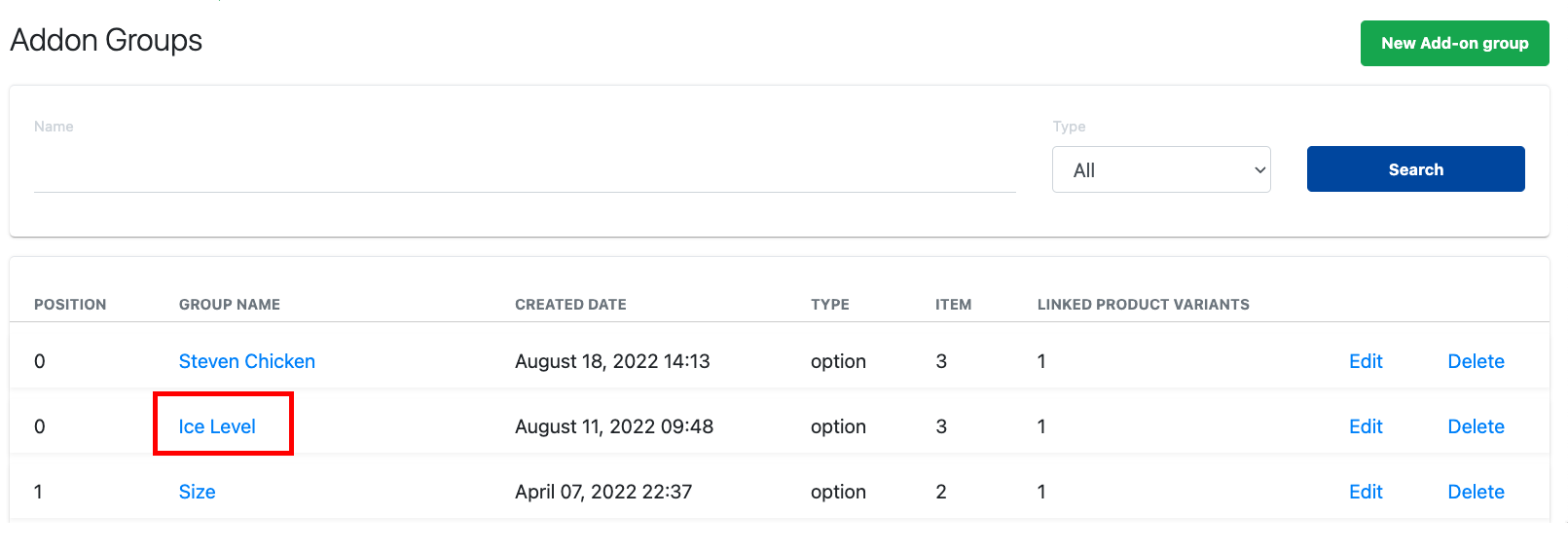Click the ITEM column header
Screen dimensions: 1568x553
(x=954, y=305)
